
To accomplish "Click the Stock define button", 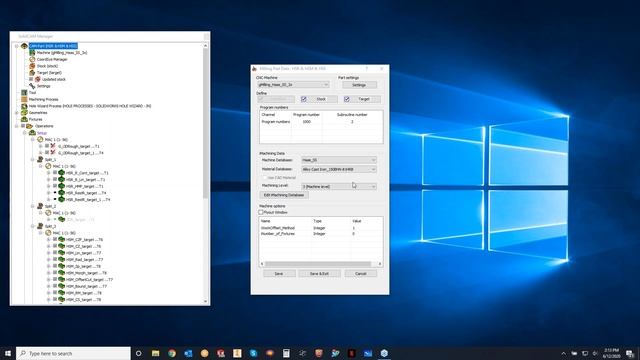I will click(x=322, y=99).
